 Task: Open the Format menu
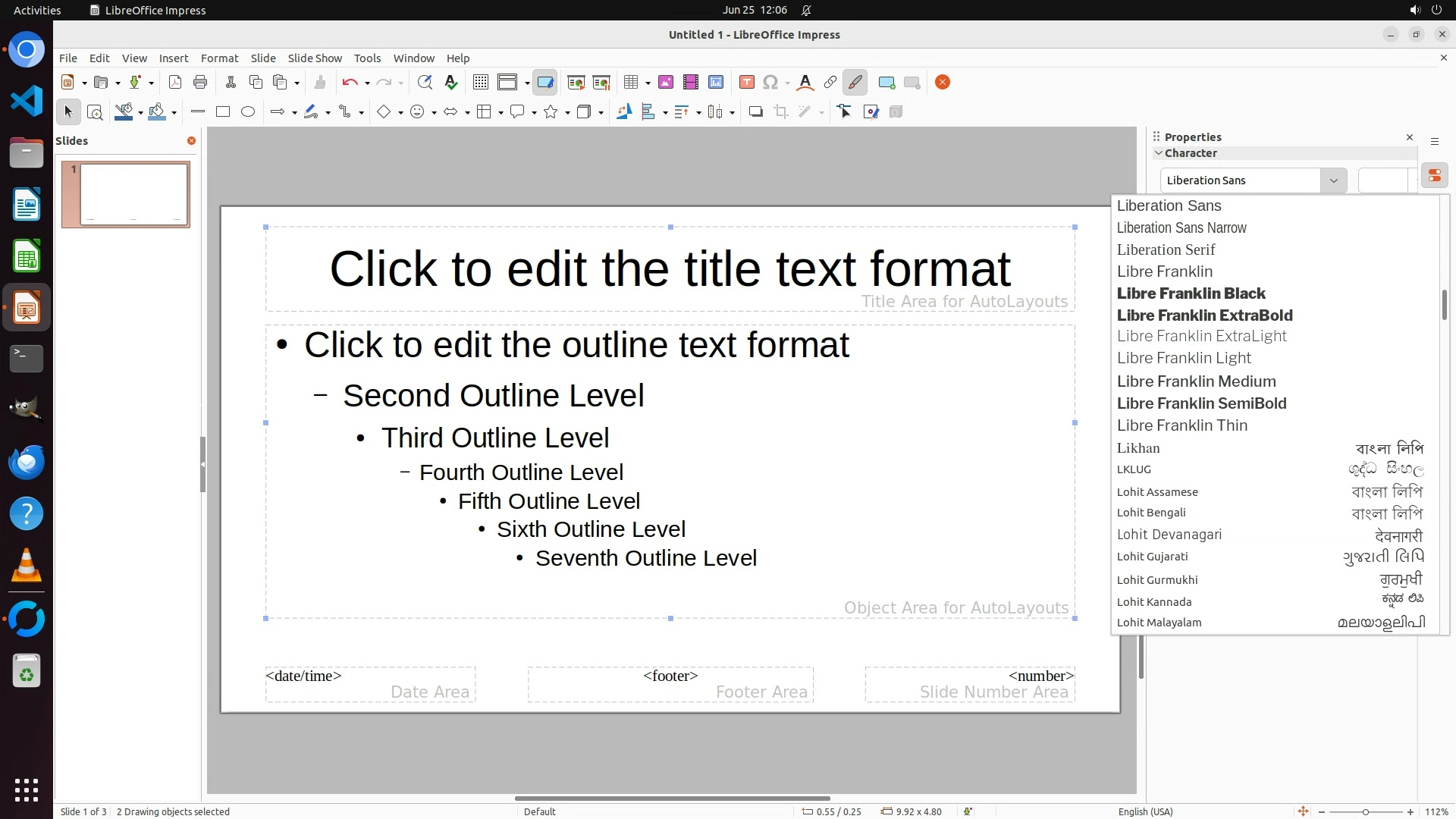click(x=219, y=58)
